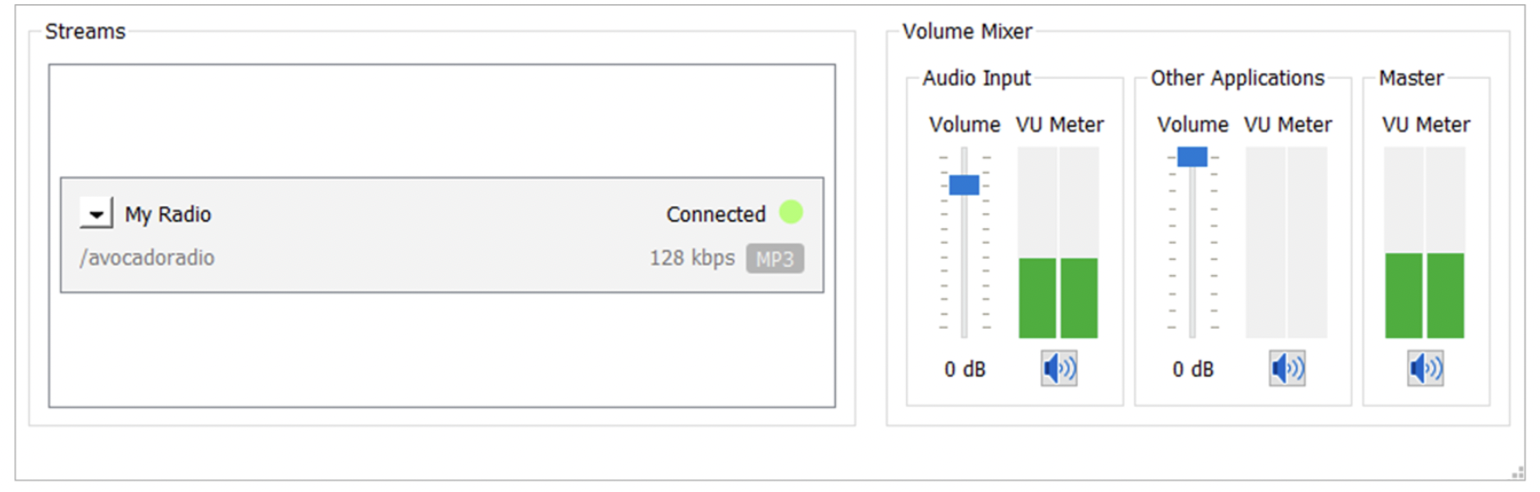The width and height of the screenshot is (1540, 492).
Task: Click the window resize grip corner
Action: pyautogui.click(x=1517, y=472)
